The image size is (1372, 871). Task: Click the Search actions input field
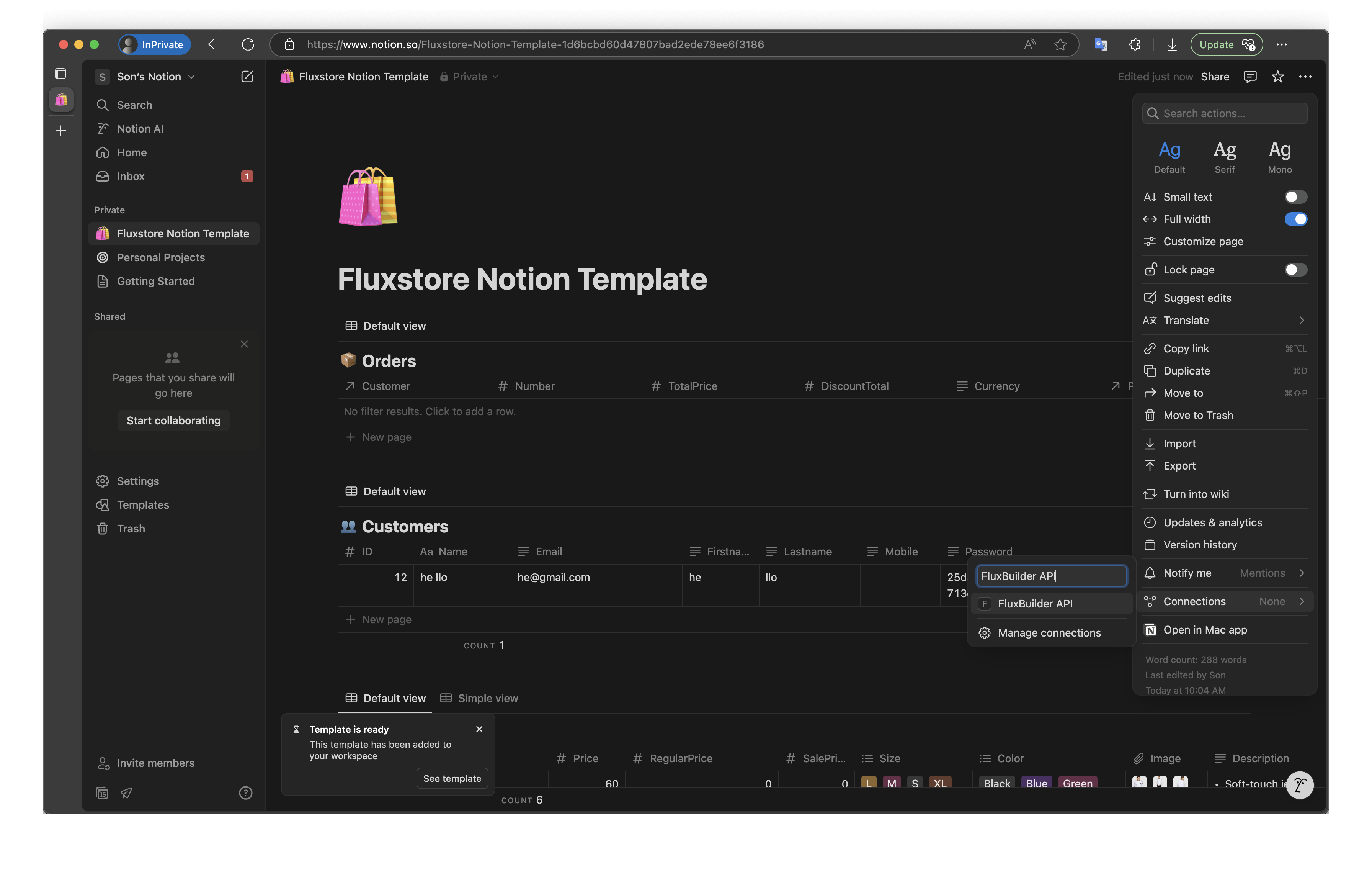tap(1224, 113)
